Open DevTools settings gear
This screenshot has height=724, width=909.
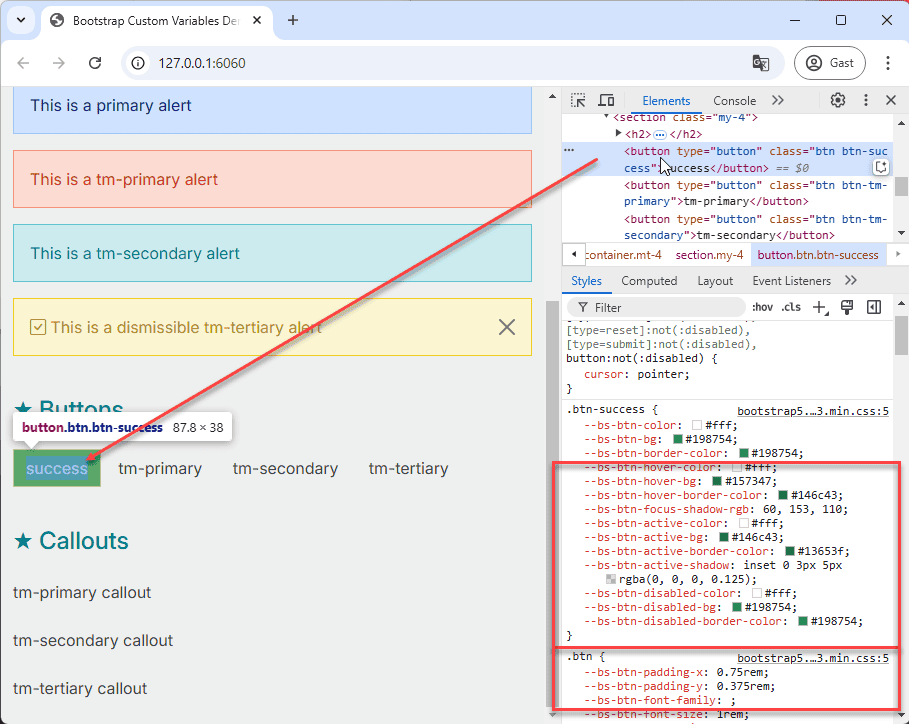click(x=837, y=100)
